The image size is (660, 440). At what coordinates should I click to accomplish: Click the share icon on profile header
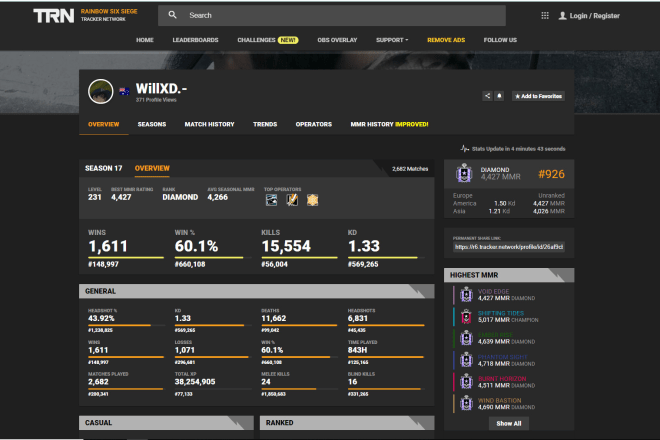(487, 96)
